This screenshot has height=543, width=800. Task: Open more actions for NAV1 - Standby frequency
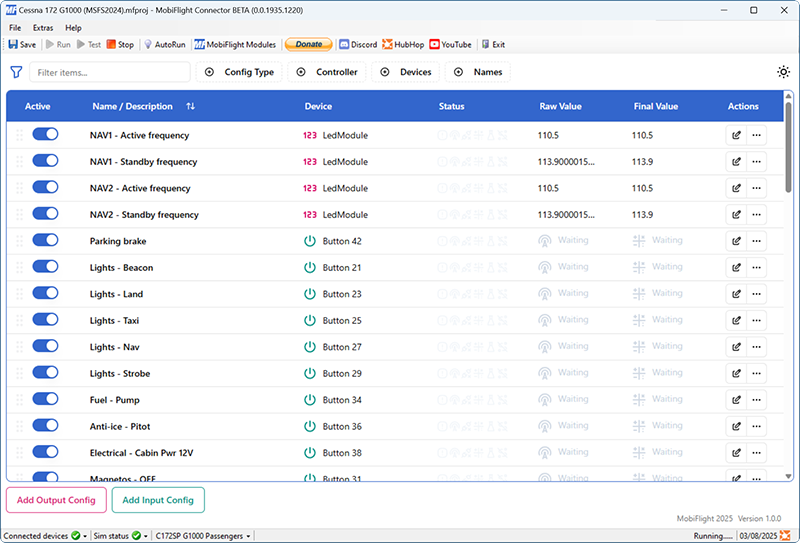[x=756, y=162]
